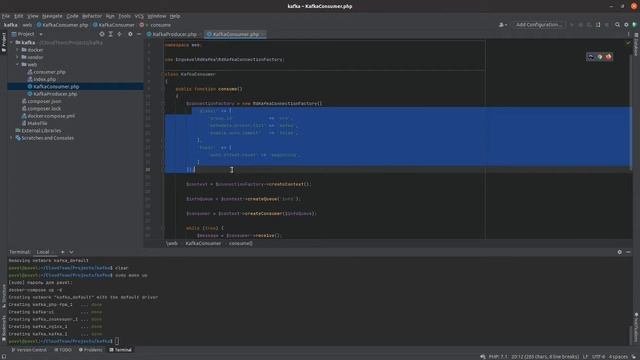This screenshot has width=640, height=360.
Task: Collapse the kafka root project folder
Action: [12, 42]
